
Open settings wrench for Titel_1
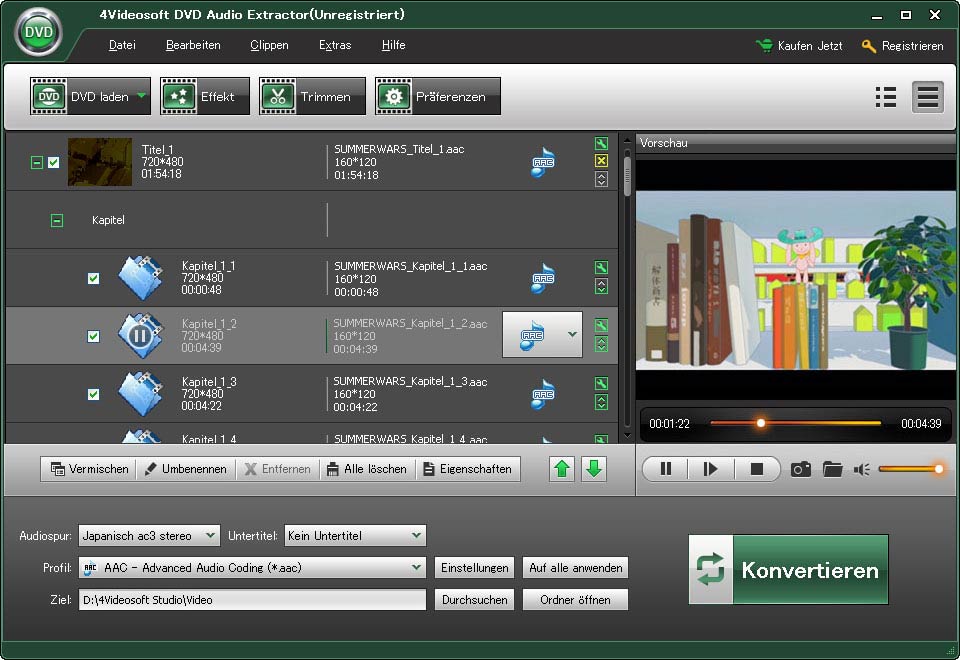(601, 144)
